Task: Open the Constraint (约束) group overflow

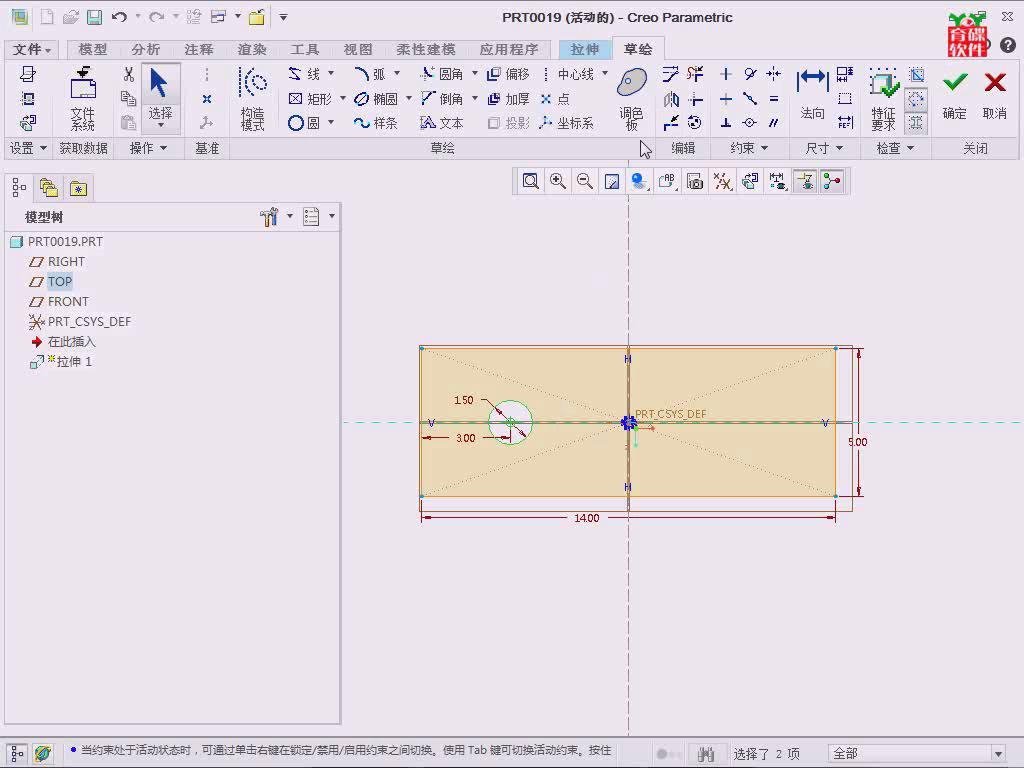Action: pyautogui.click(x=748, y=148)
